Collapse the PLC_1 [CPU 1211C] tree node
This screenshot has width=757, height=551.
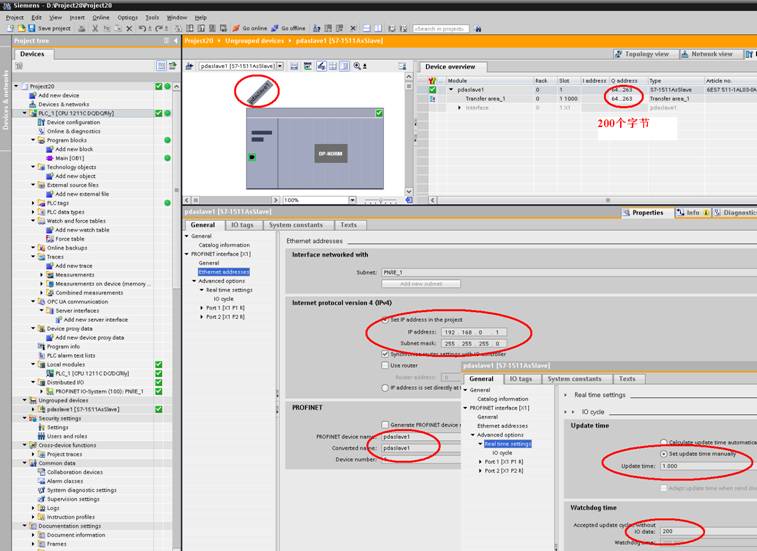[x=25, y=113]
